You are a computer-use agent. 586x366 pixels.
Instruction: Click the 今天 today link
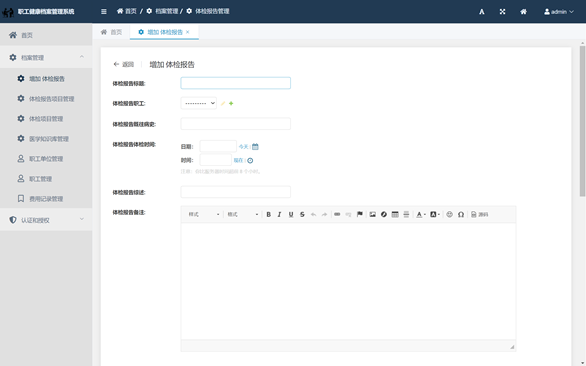(x=244, y=147)
